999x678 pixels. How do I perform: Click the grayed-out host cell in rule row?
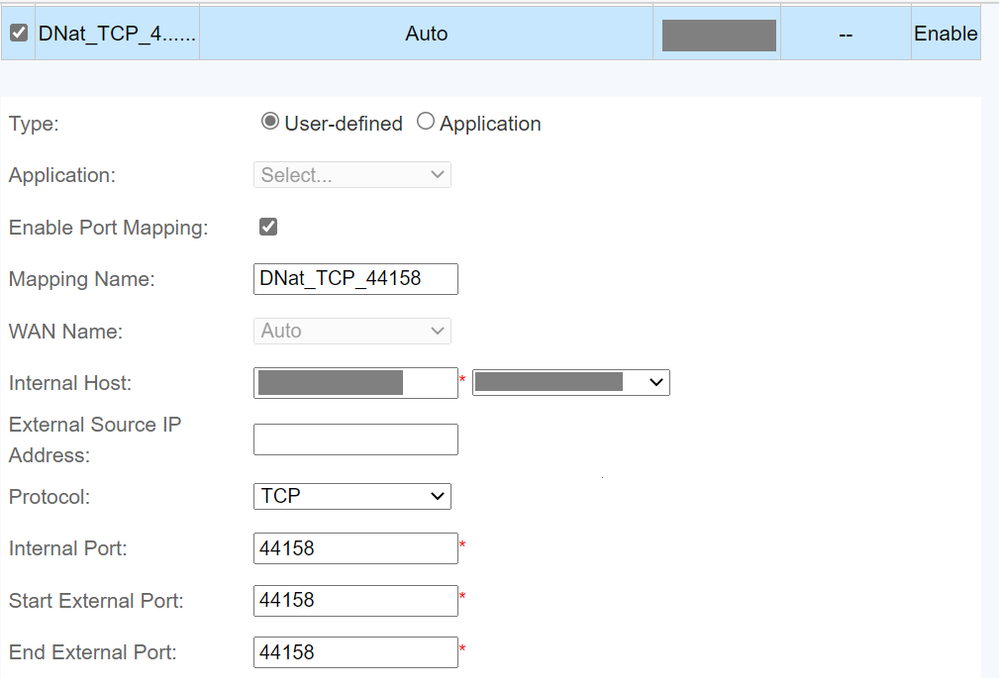pos(718,35)
